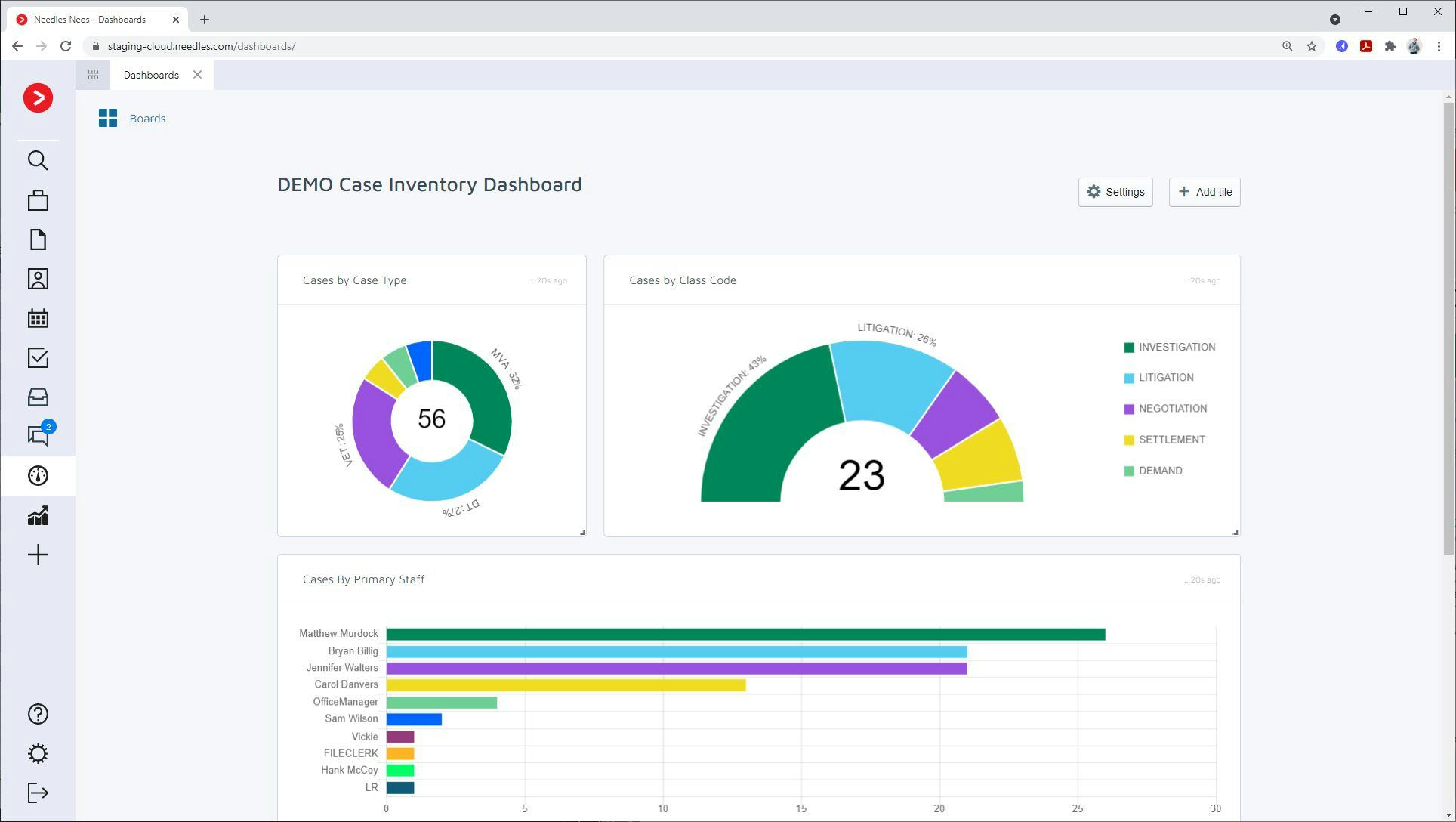The height and width of the screenshot is (822, 1456).
Task: Select the cases briefcase icon
Action: [x=37, y=199]
